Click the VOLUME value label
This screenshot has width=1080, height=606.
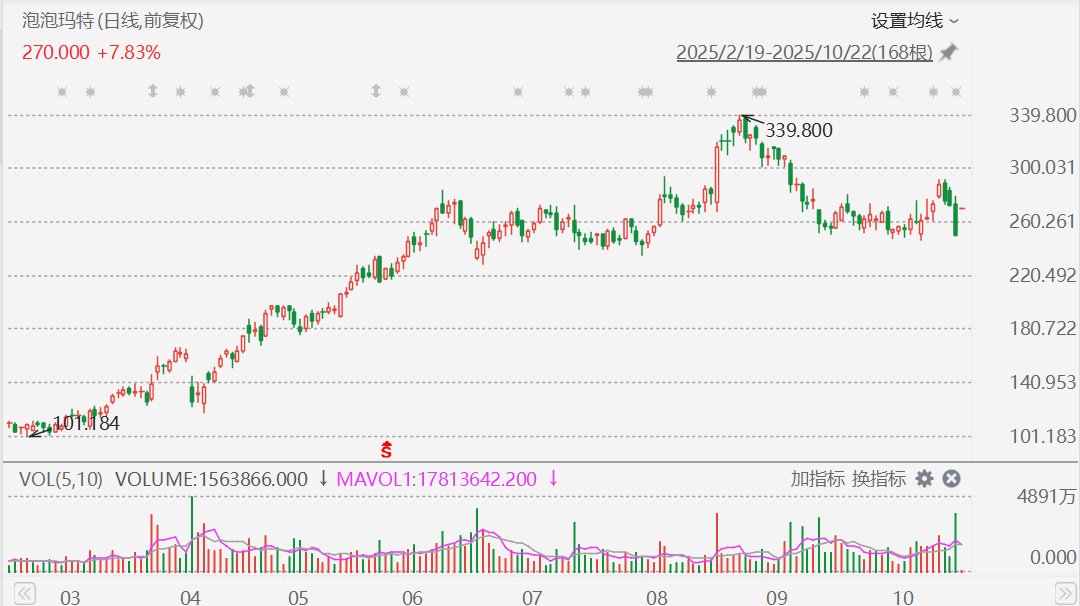pos(211,479)
